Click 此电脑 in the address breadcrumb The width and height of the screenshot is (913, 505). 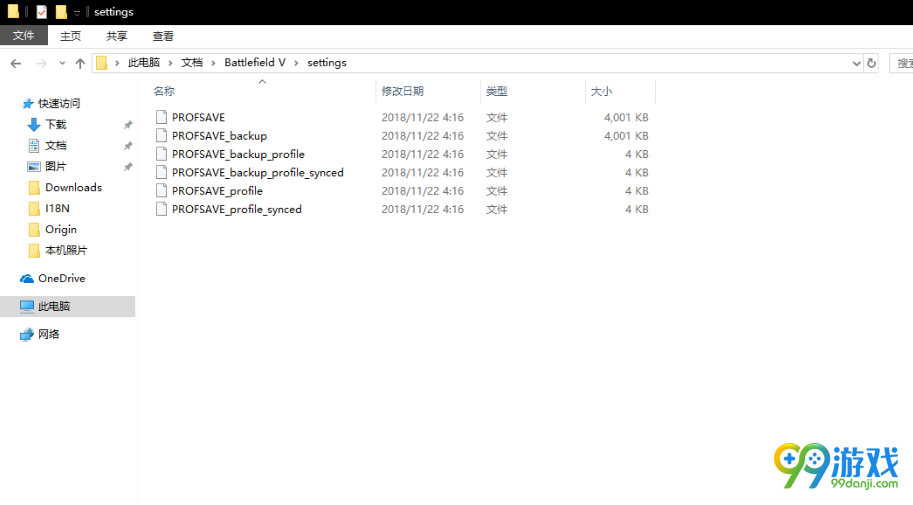point(144,62)
